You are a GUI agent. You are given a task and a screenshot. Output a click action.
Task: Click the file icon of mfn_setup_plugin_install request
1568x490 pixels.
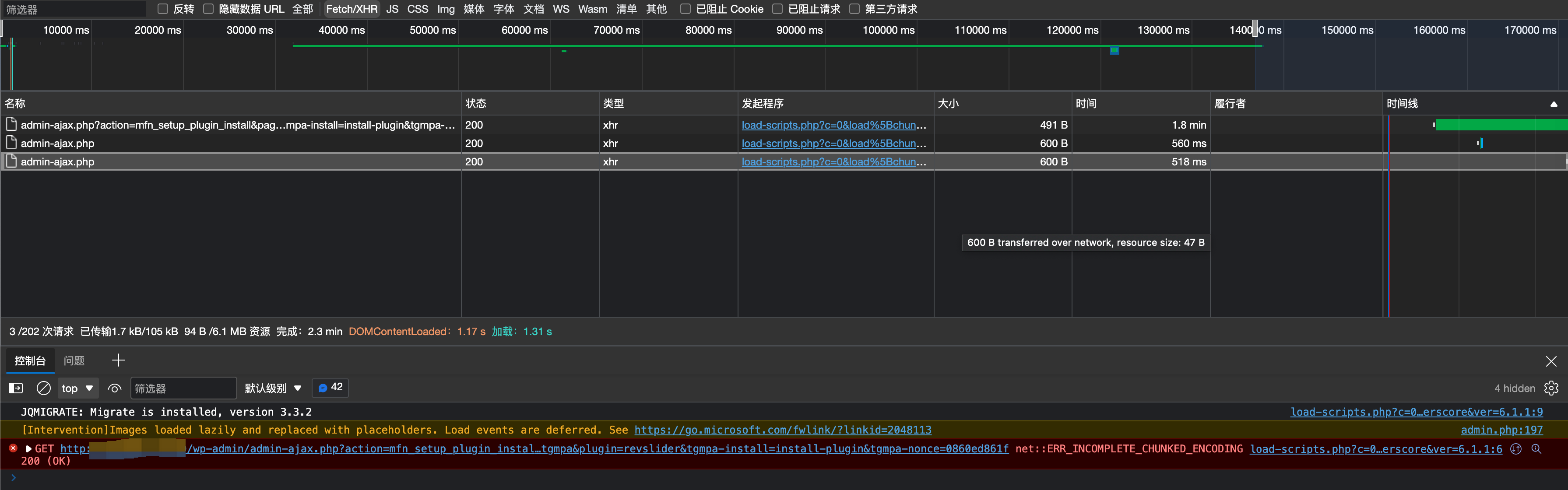pyautogui.click(x=11, y=124)
